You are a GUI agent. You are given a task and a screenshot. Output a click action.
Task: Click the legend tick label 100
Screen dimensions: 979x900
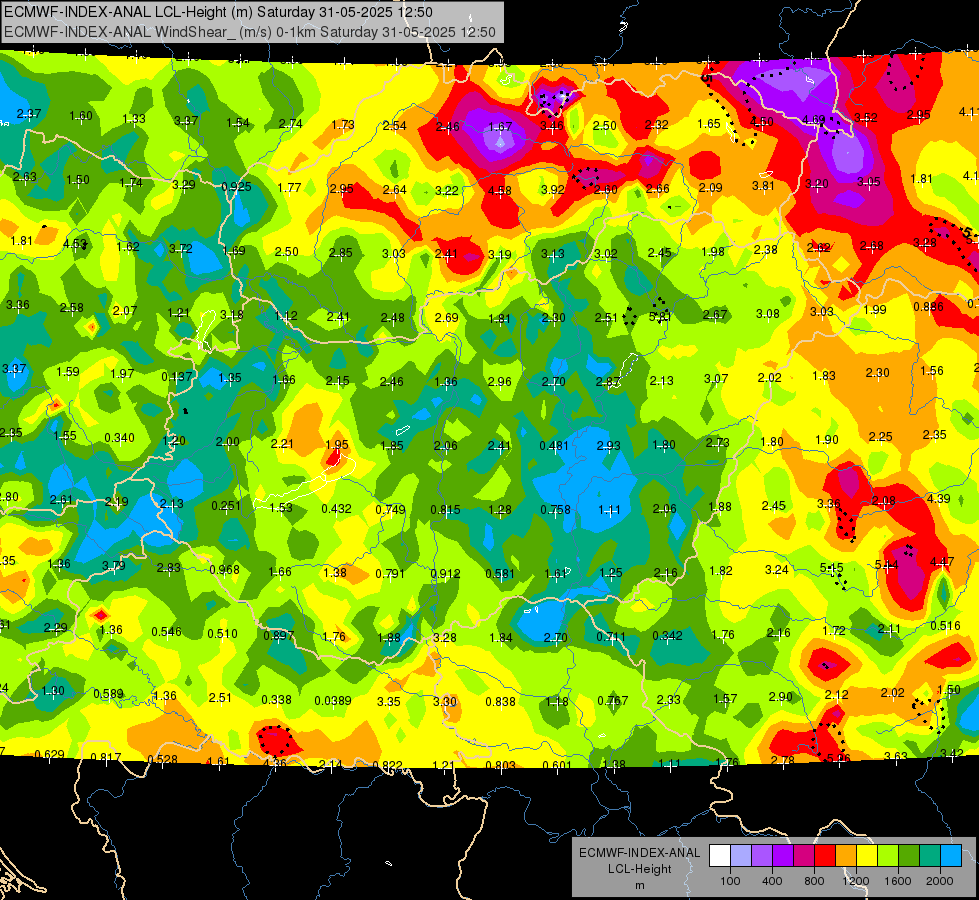click(x=730, y=881)
